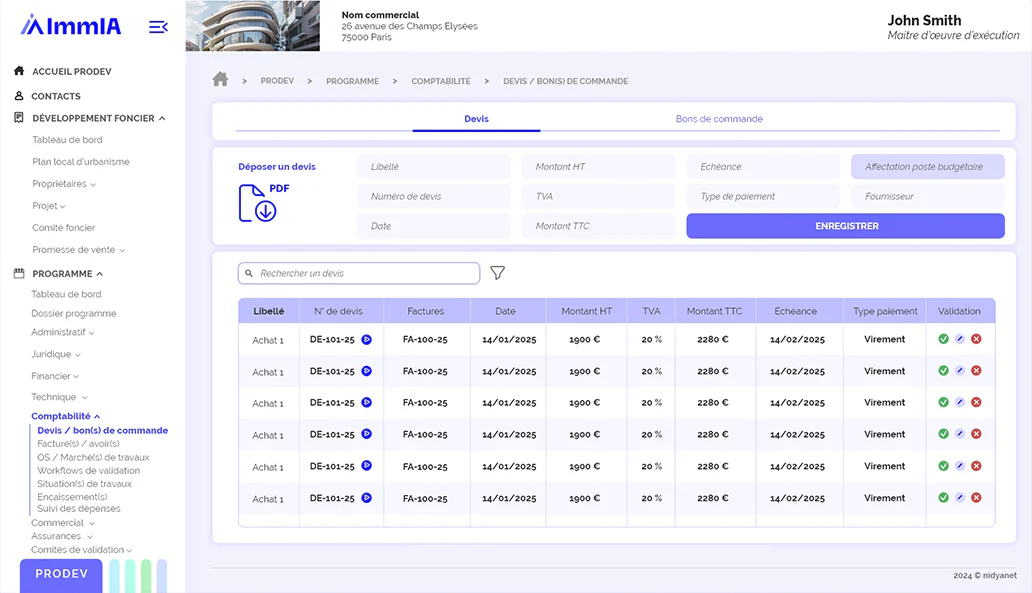Edit the fifth table row with pencil icon
The width and height of the screenshot is (1032, 593).
point(960,466)
